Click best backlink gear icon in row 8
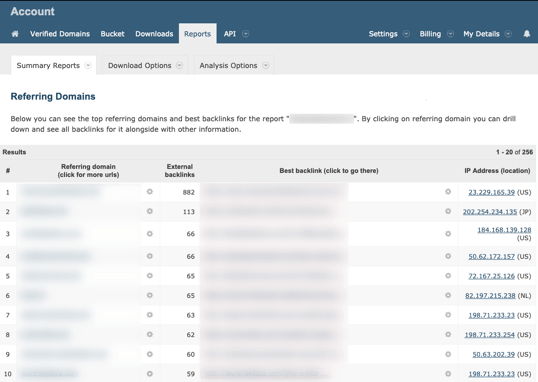 [x=448, y=334]
